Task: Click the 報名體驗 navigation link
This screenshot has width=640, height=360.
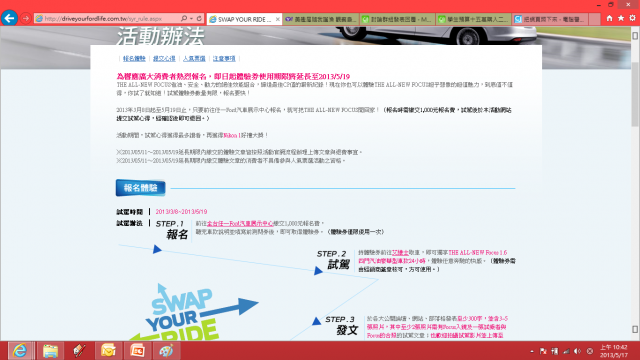Action: pos(134,59)
